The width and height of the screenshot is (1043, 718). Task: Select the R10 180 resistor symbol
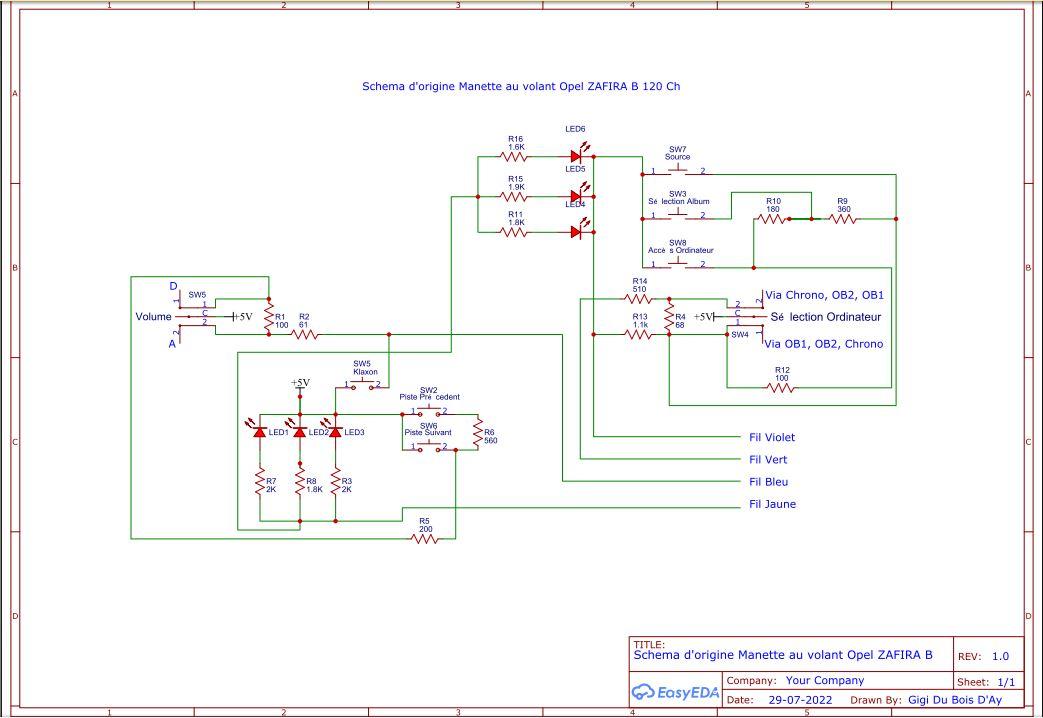(x=772, y=219)
